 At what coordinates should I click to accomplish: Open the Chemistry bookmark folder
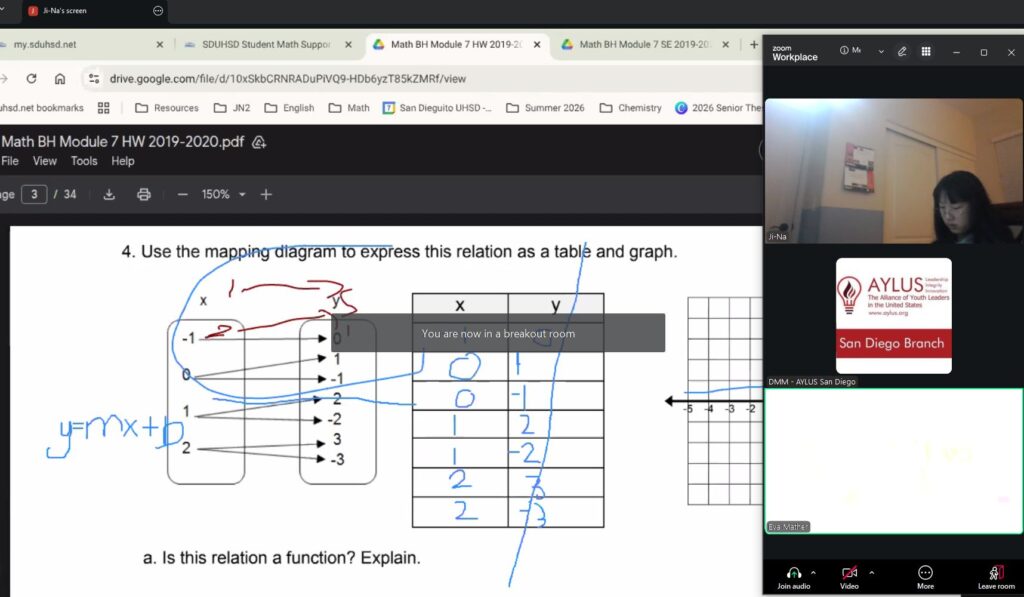tap(630, 108)
